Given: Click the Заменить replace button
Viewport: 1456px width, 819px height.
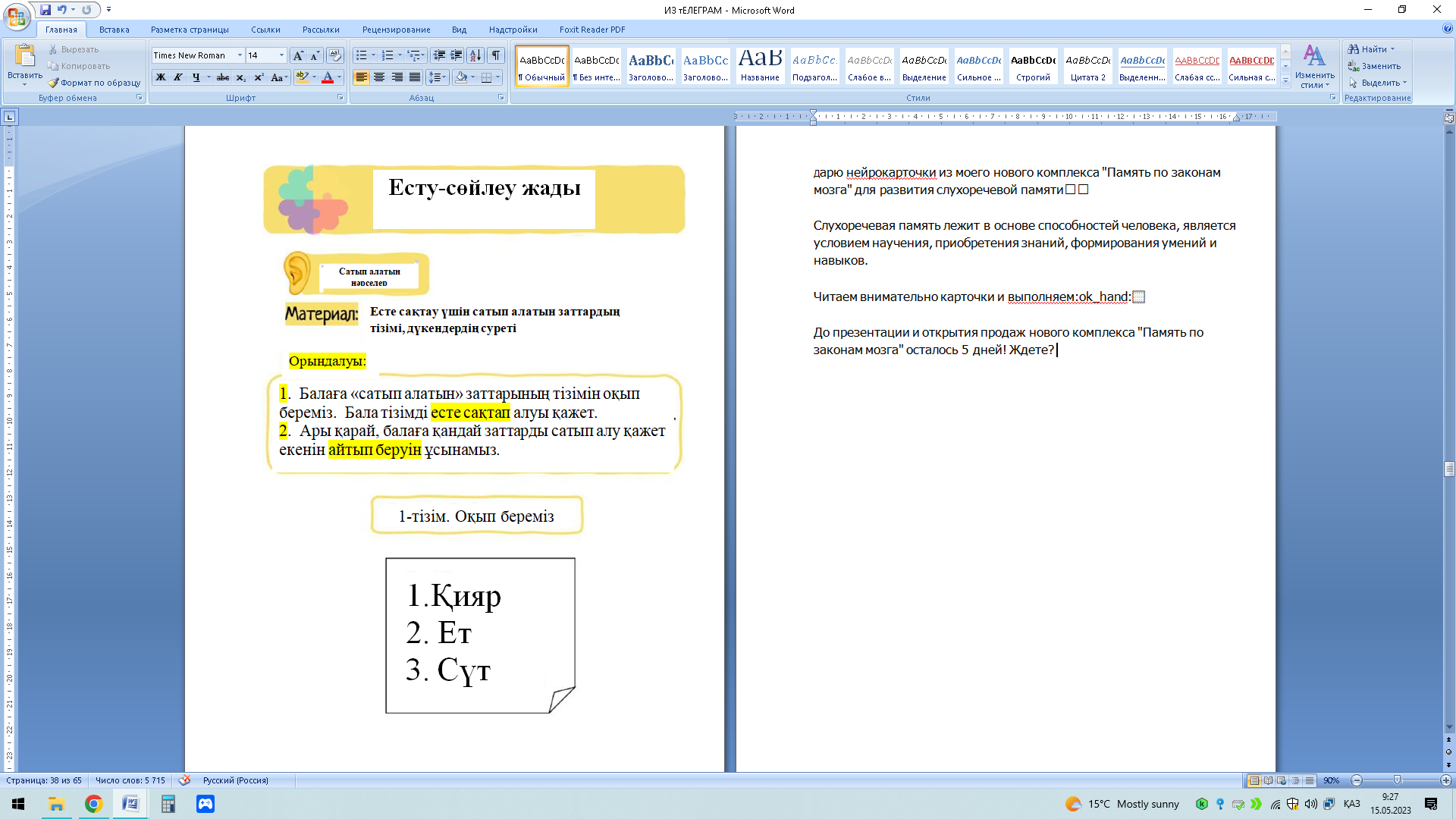Looking at the screenshot, I should (x=1380, y=66).
